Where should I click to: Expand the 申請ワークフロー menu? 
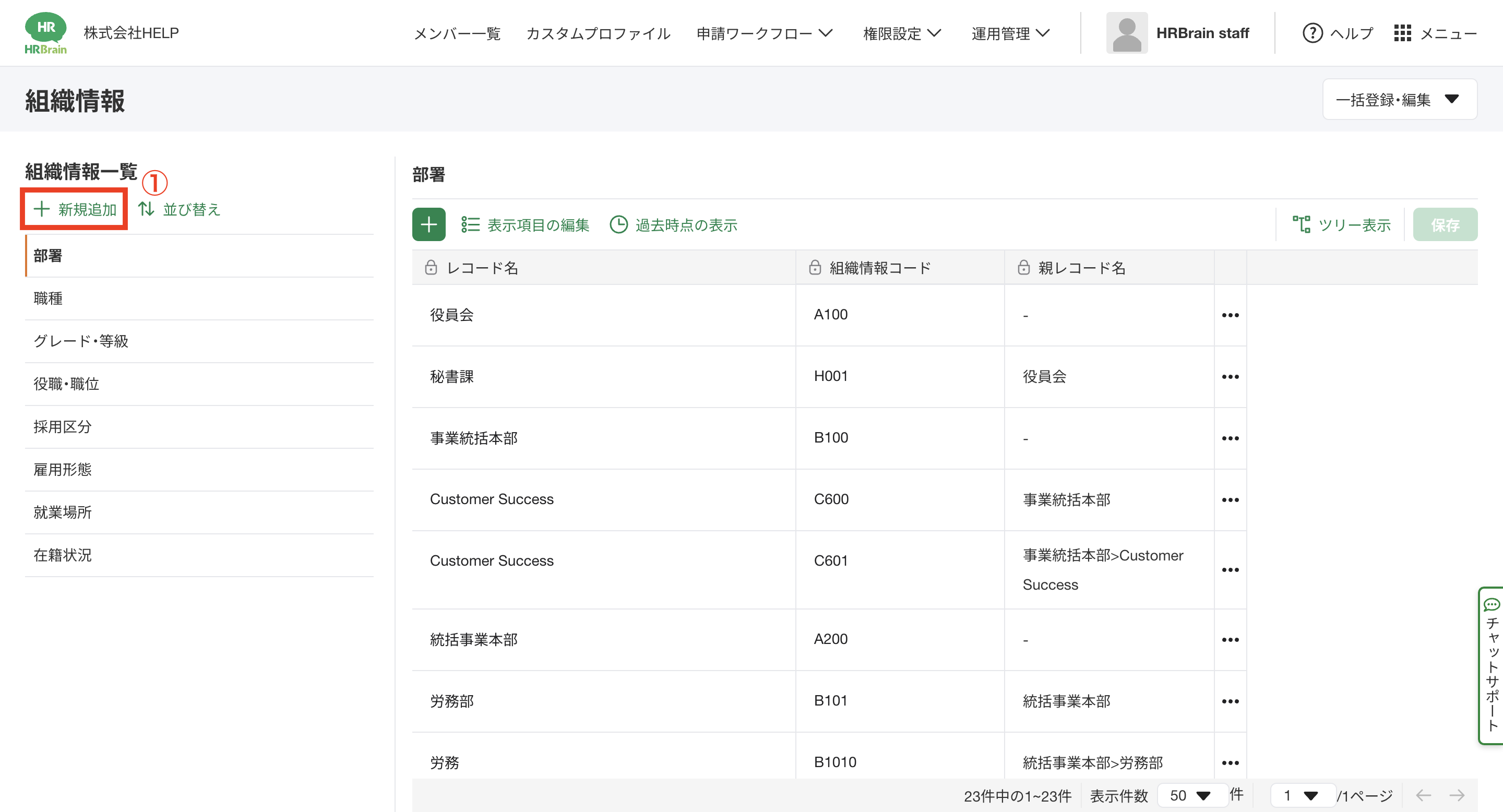tap(765, 33)
